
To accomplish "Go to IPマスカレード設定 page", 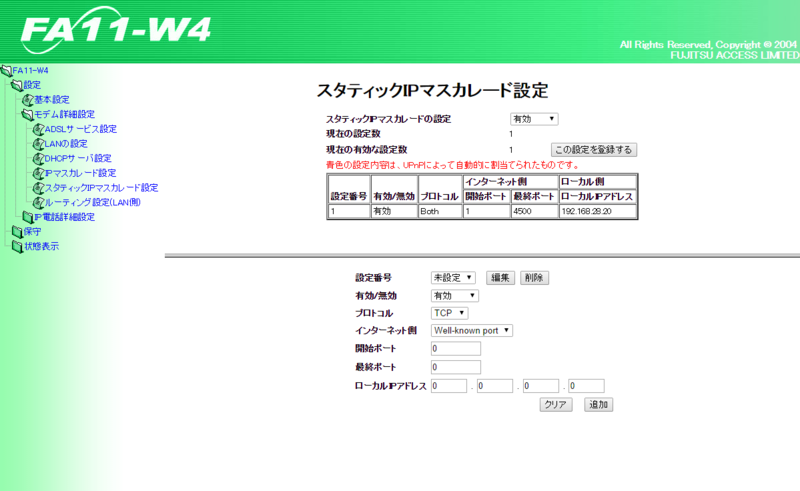I will click(81, 173).
